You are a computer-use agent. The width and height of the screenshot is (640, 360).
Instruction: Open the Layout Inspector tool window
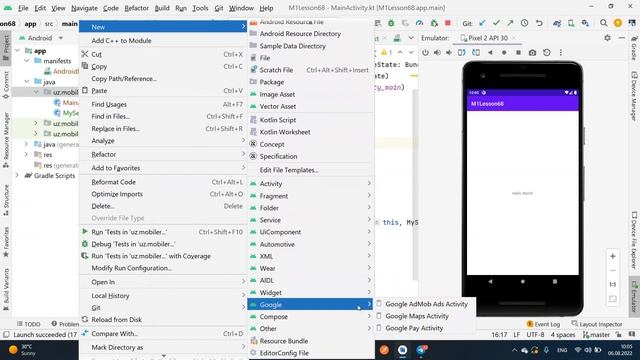pos(597,324)
